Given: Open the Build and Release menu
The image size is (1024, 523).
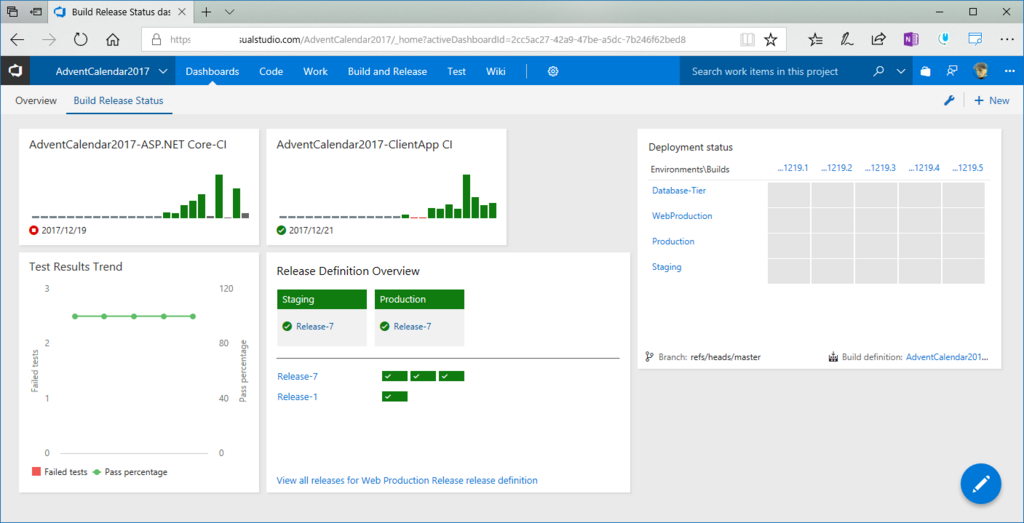Looking at the screenshot, I should pos(387,72).
